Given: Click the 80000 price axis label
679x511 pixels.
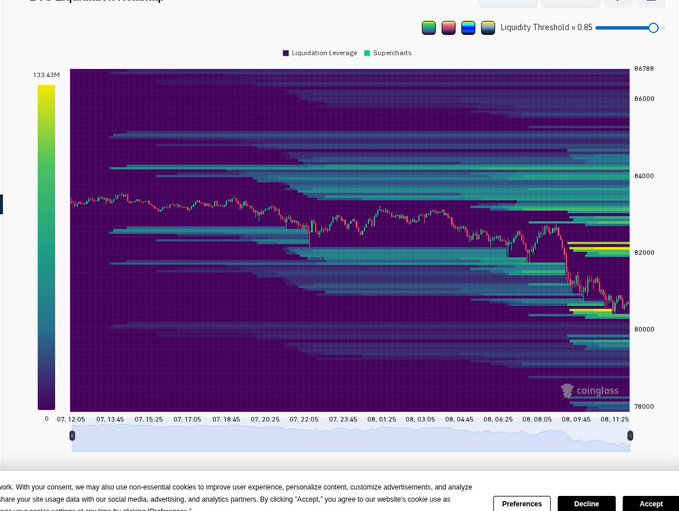Looking at the screenshot, I should point(644,329).
